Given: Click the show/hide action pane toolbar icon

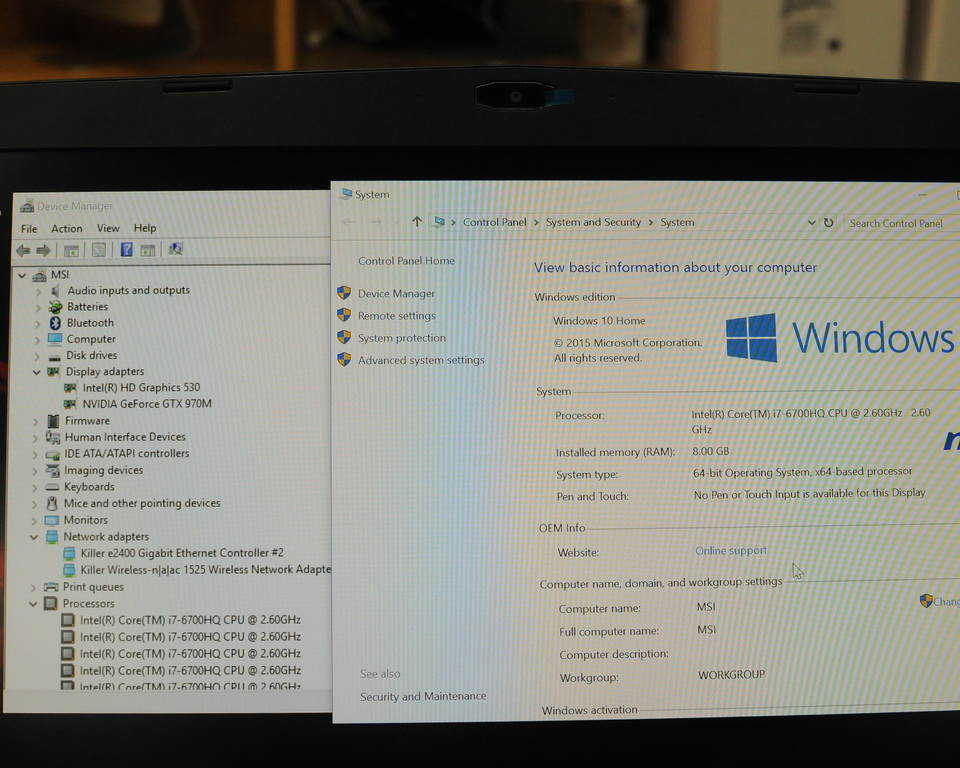Looking at the screenshot, I should coord(148,250).
